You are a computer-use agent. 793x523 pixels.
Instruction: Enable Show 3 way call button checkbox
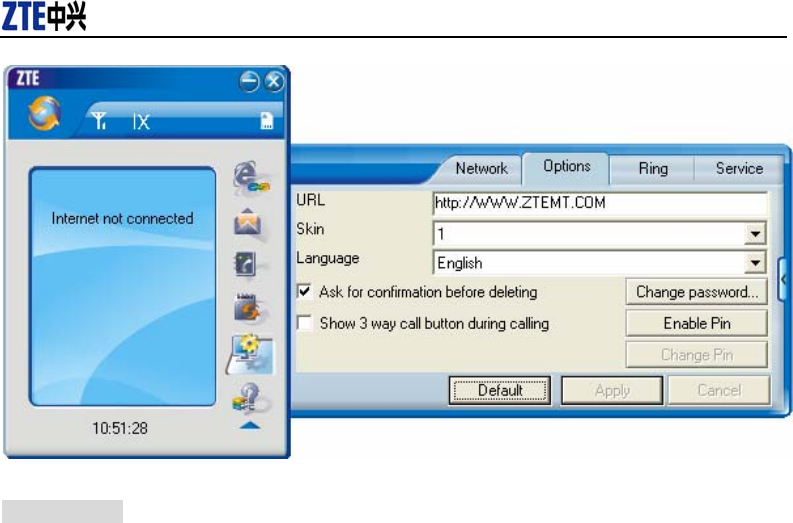(304, 323)
